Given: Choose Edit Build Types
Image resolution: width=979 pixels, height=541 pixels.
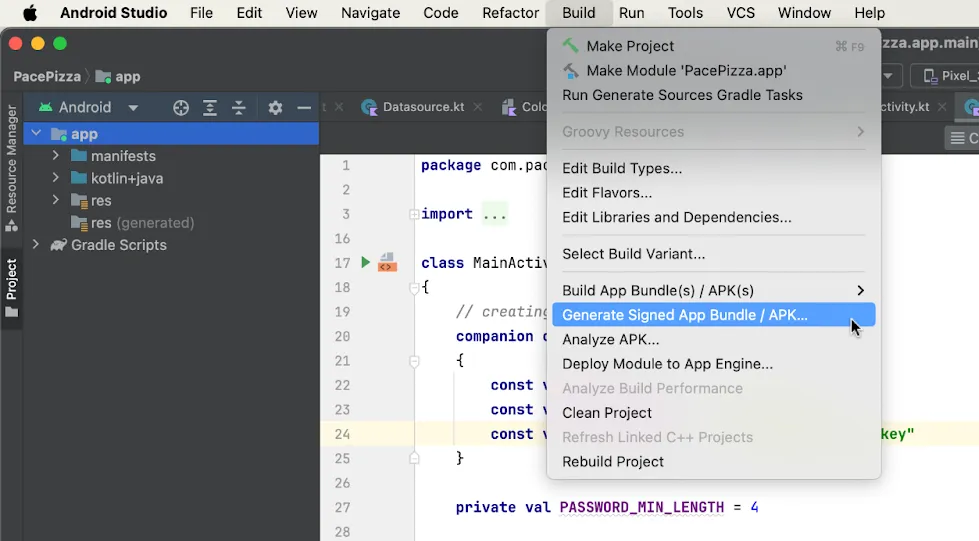Looking at the screenshot, I should 714,168.
